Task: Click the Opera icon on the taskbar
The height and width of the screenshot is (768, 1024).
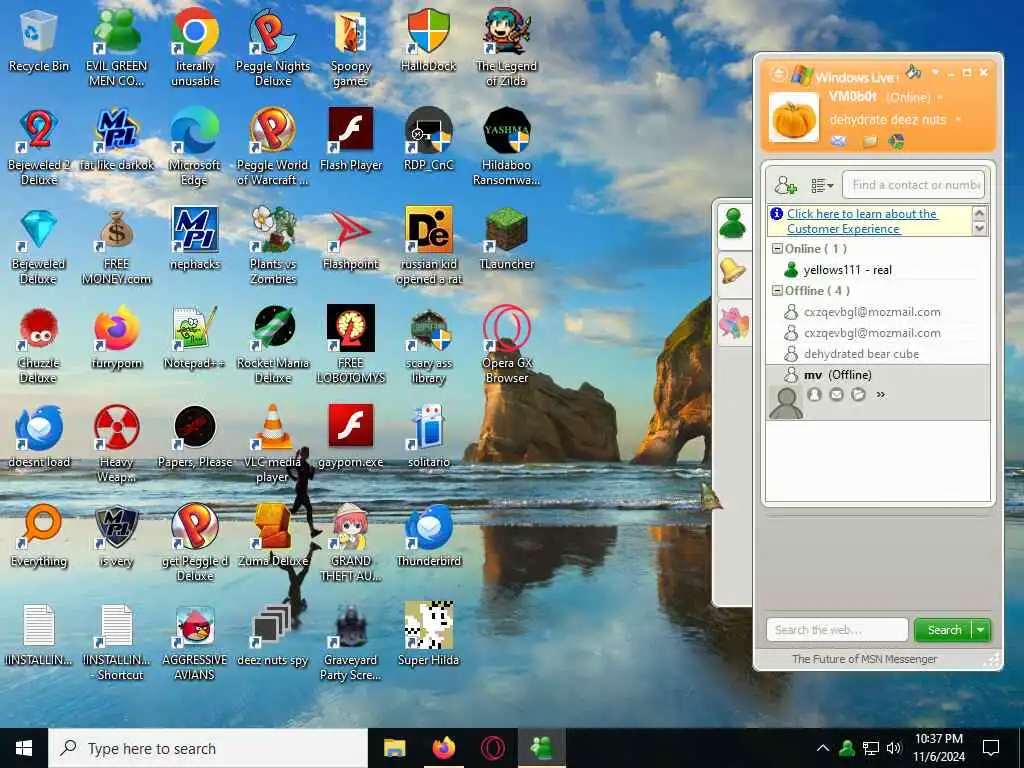Action: coord(492,748)
